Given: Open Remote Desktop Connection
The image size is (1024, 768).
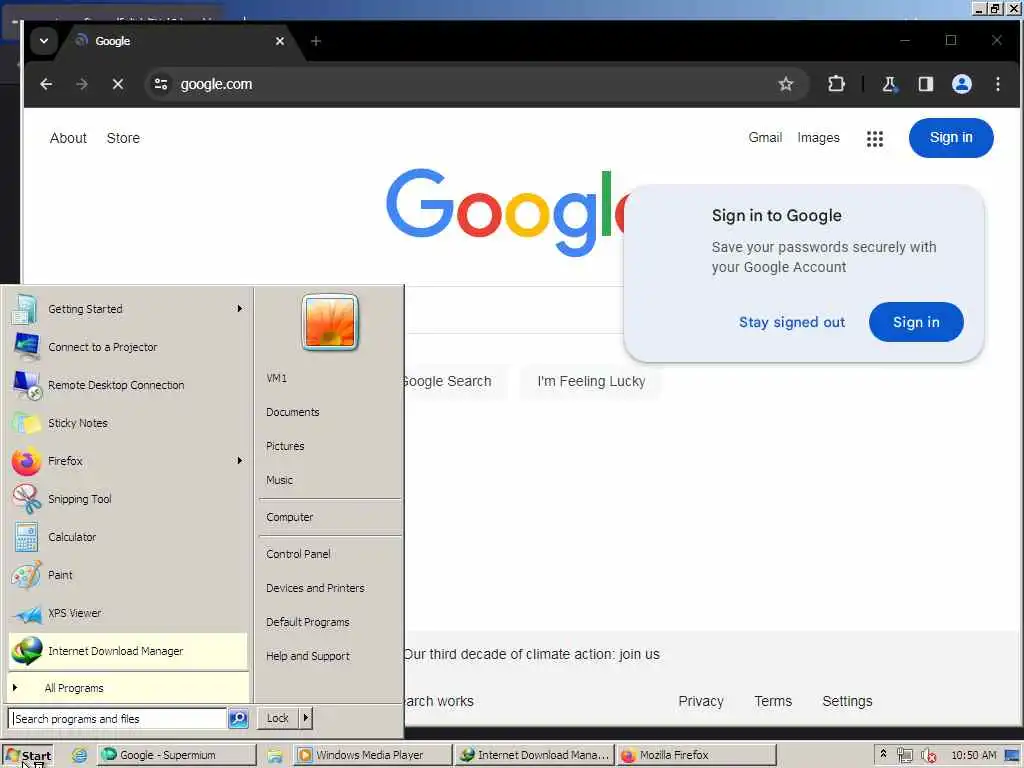Looking at the screenshot, I should 127,385.
